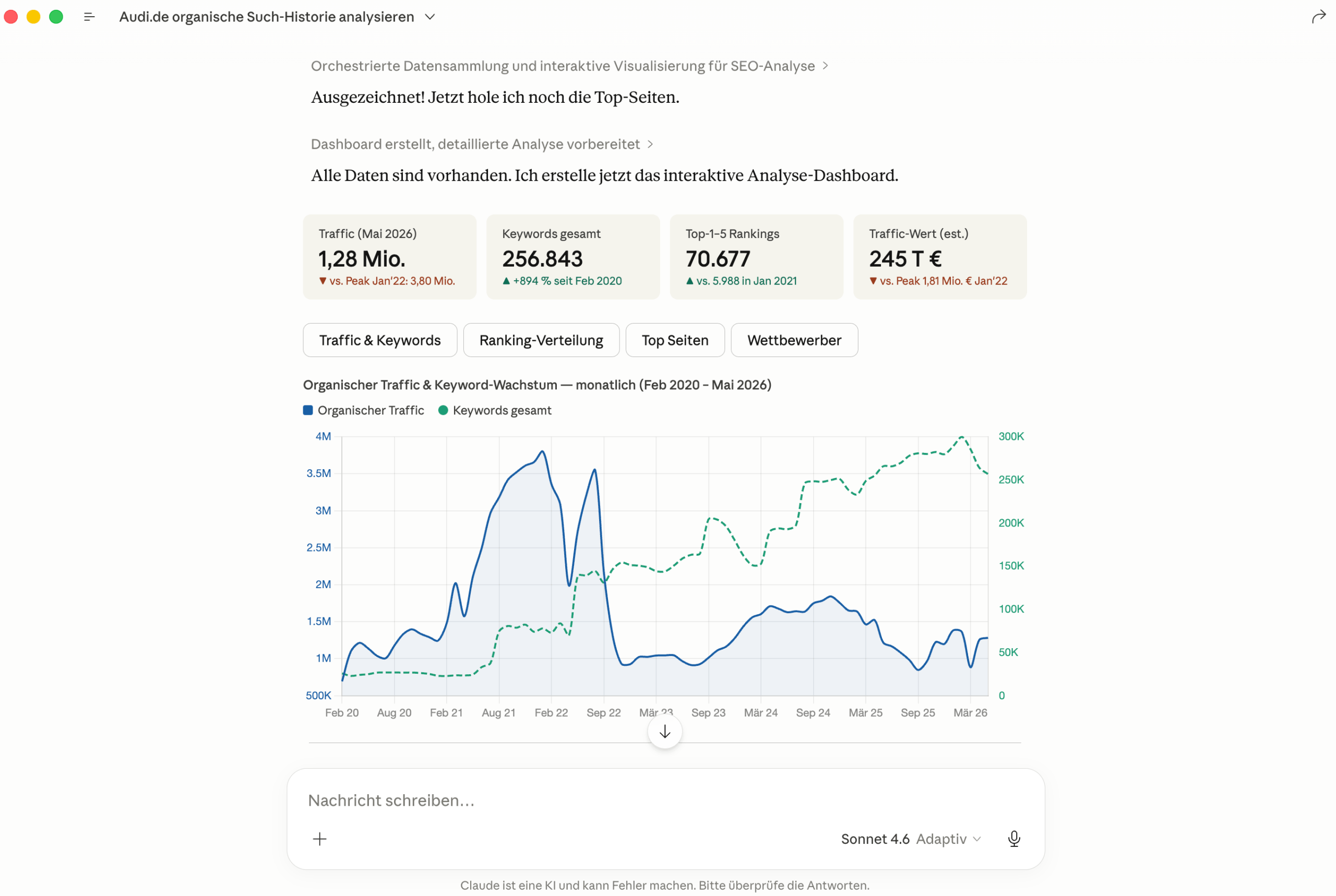Click the disclaimer 'Claude ist eine KI' text
1336x896 pixels.
tap(664, 885)
